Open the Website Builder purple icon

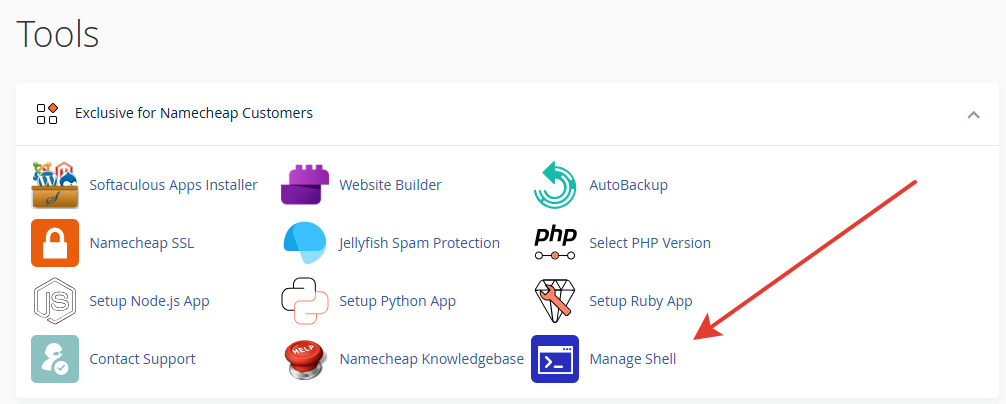[305, 185]
